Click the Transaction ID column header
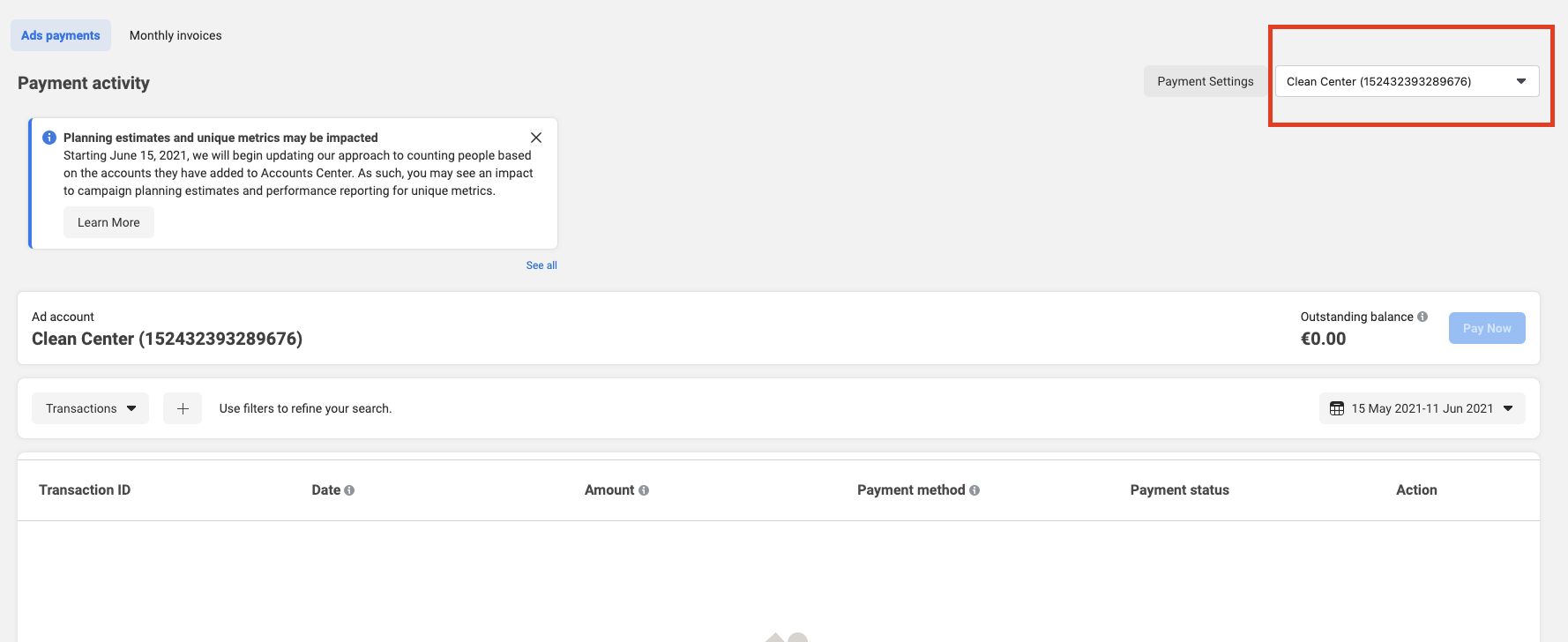This screenshot has width=1568, height=642. coord(85,490)
